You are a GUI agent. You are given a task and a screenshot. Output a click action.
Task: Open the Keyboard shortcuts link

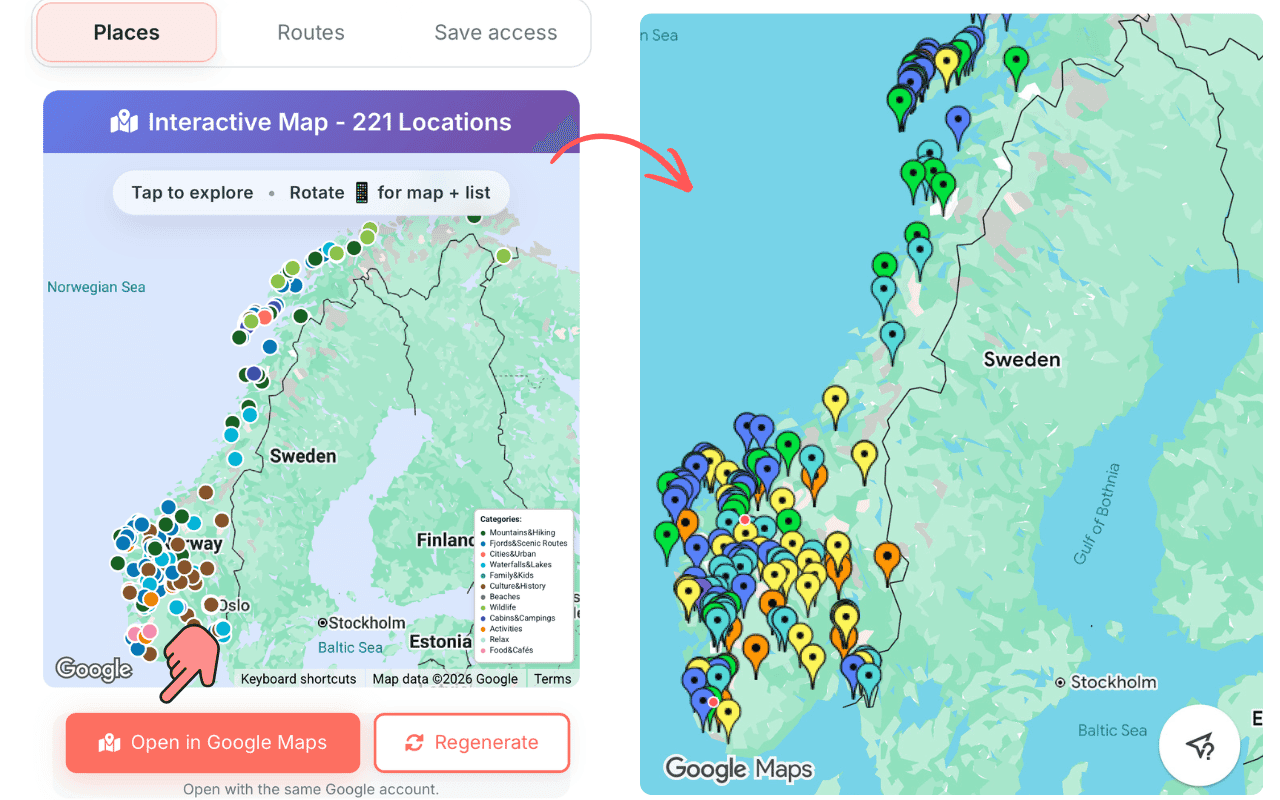(297, 678)
